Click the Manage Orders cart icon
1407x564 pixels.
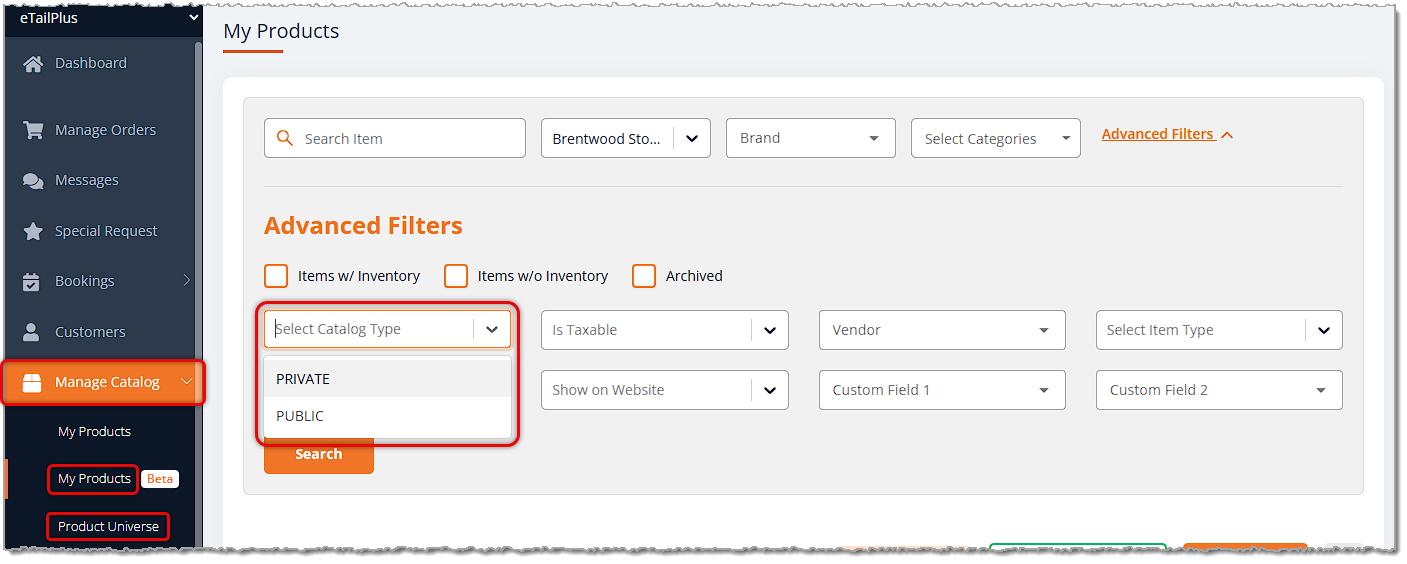(x=33, y=130)
